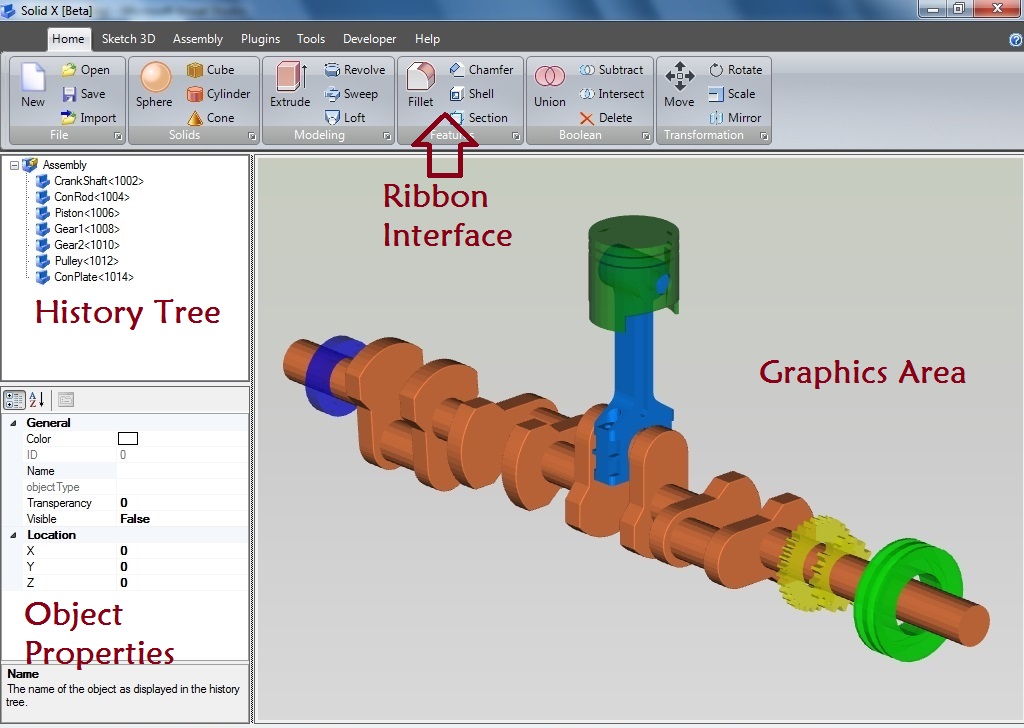Click the Z location value
Image resolution: width=1024 pixels, height=728 pixels.
[182, 583]
